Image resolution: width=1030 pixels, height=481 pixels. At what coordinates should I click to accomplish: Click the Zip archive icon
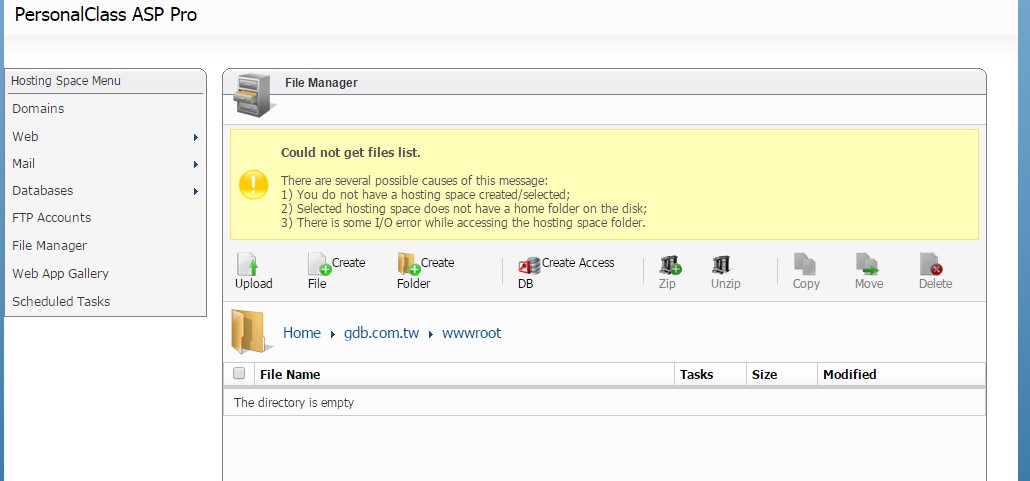point(670,265)
